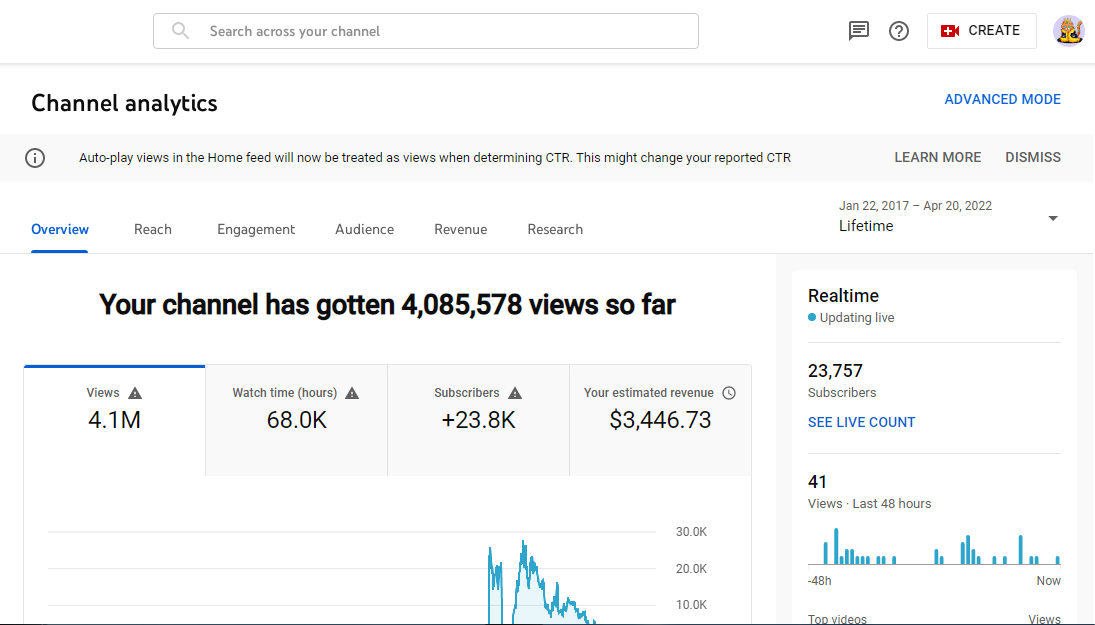
Task: Open the comments feedback icon
Action: (x=858, y=31)
